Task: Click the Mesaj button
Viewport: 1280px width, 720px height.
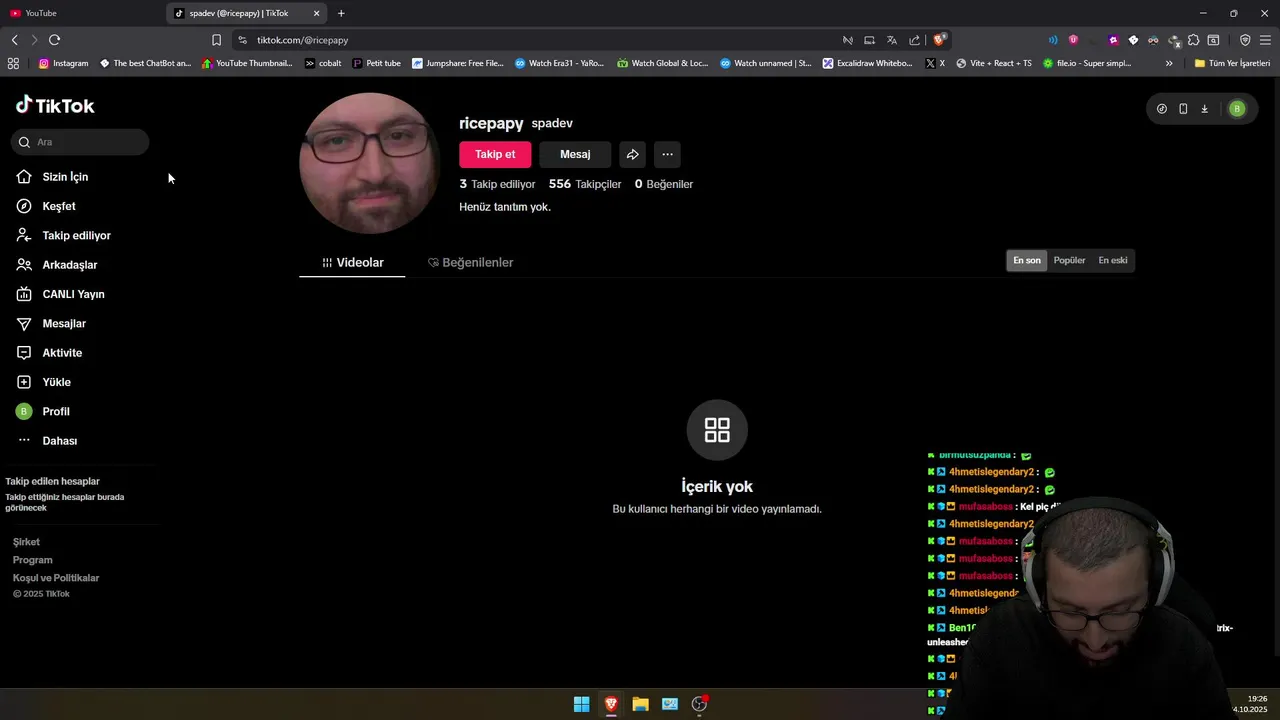Action: coord(575,154)
